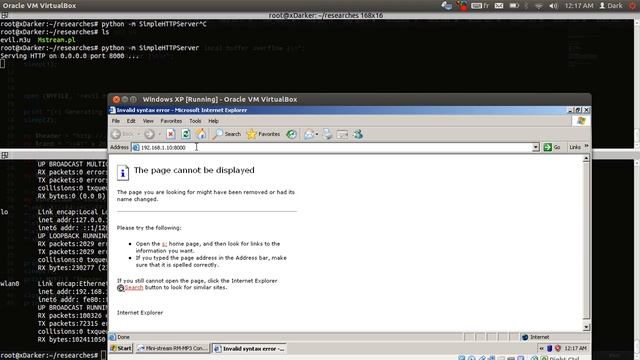The image size is (640, 360).
Task: Click the red security shield tray icon
Action: 558,349
